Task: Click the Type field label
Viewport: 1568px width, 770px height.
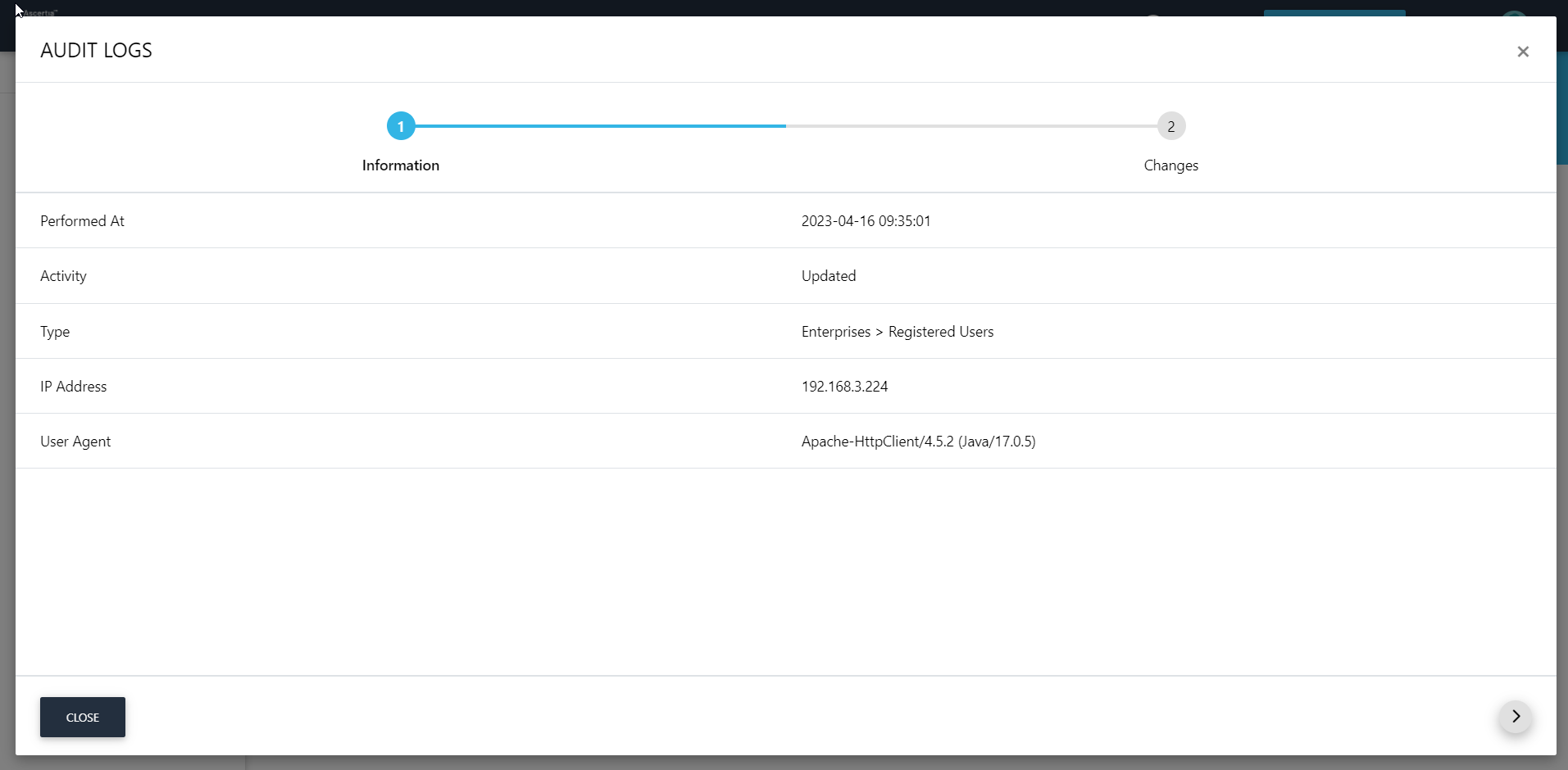Action: tap(55, 332)
